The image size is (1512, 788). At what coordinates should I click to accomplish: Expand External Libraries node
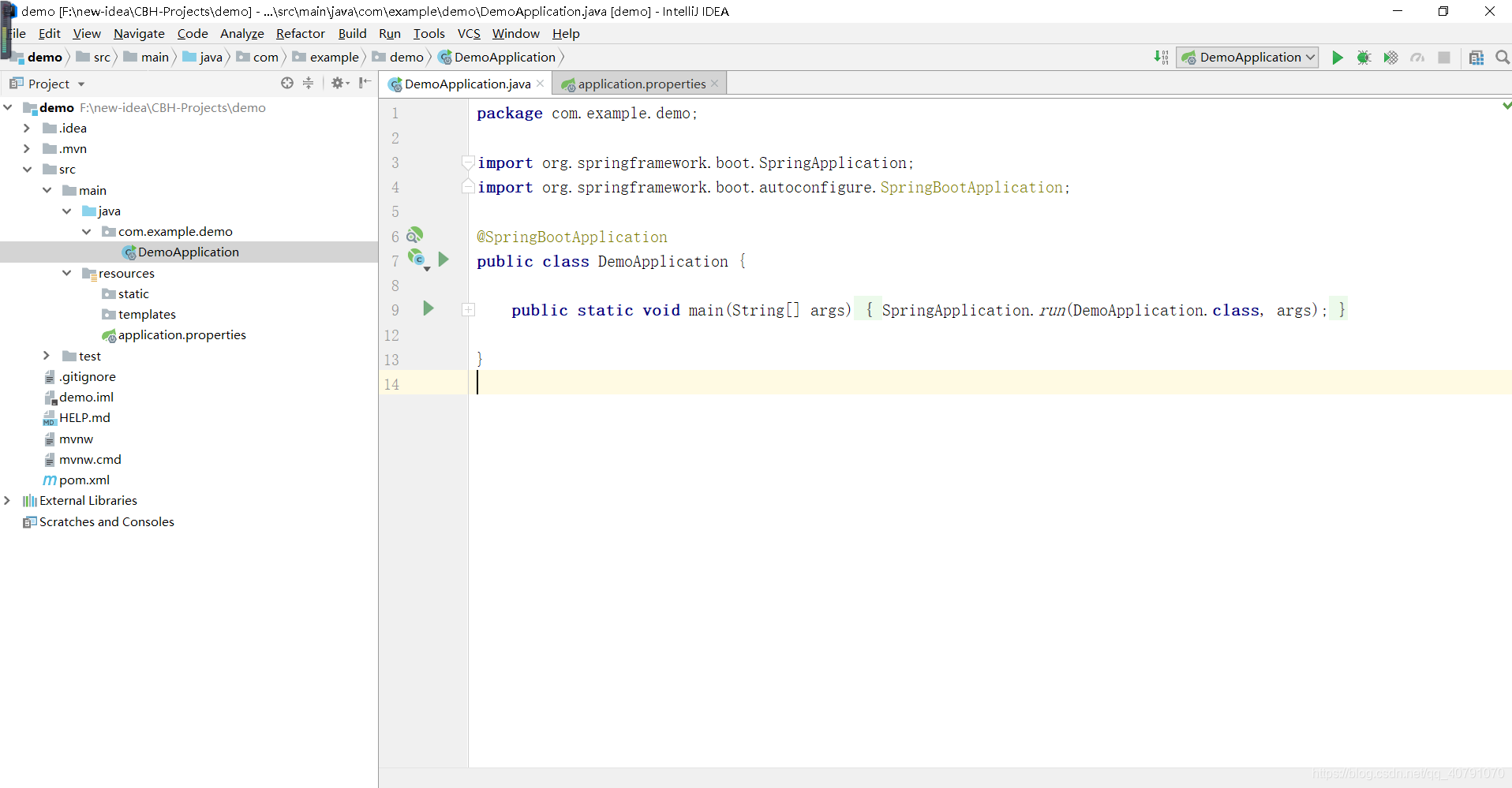[7, 500]
